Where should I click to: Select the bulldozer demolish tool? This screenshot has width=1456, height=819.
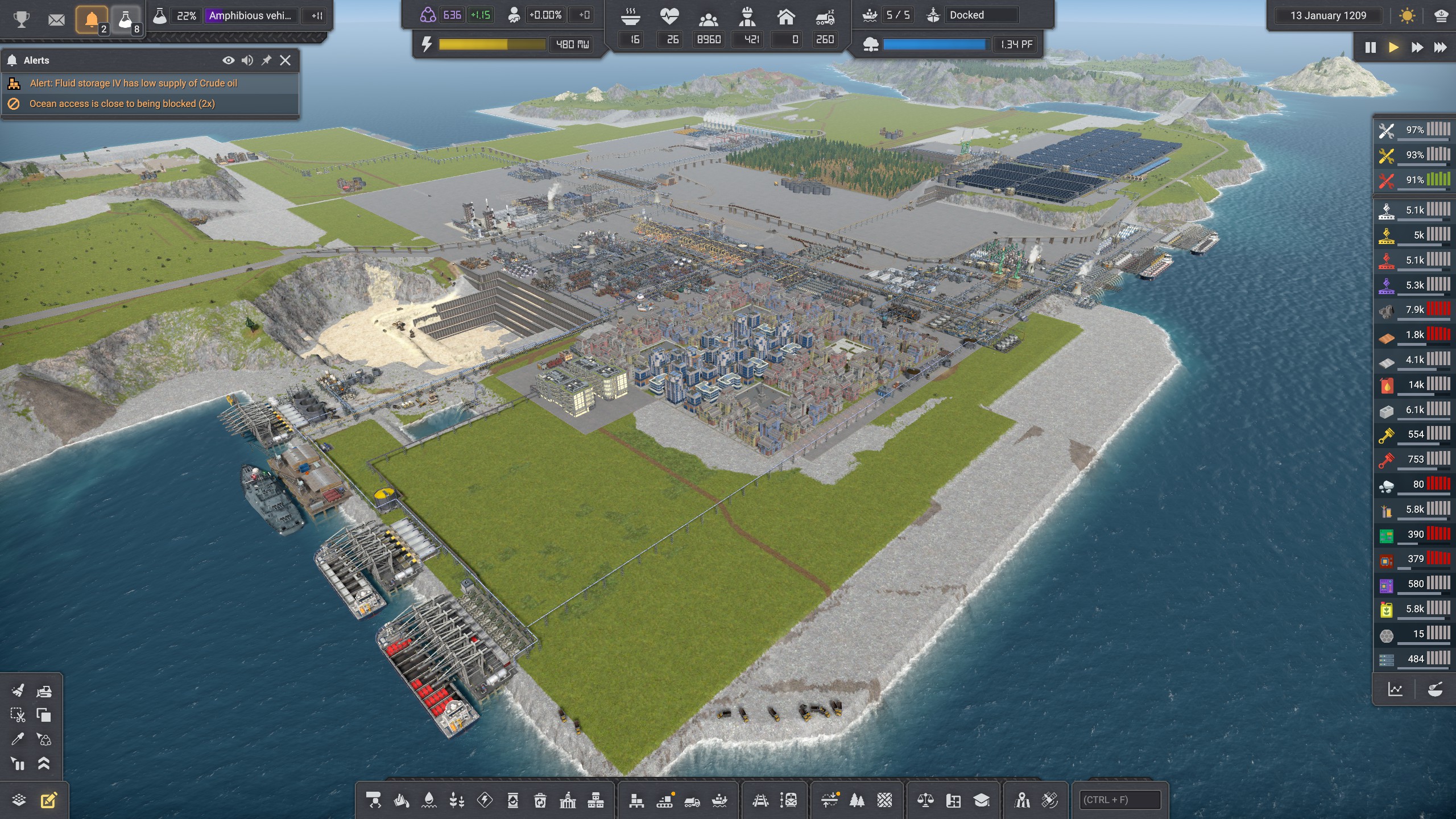click(44, 691)
